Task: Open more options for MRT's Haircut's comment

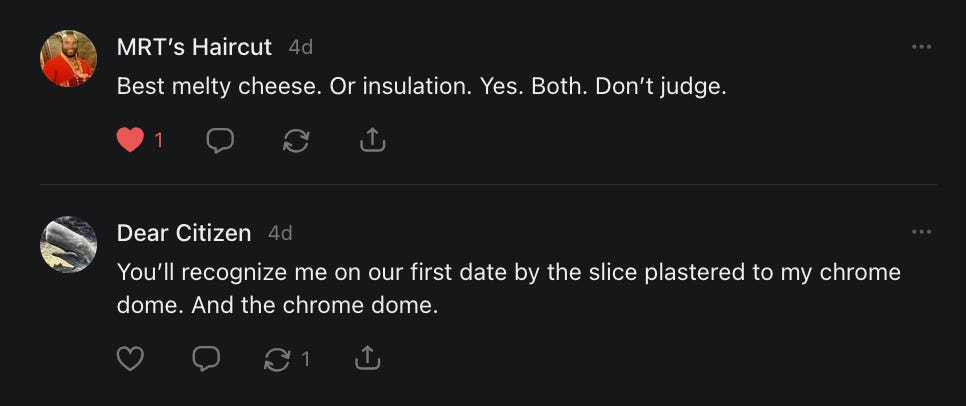Action: coord(921,47)
